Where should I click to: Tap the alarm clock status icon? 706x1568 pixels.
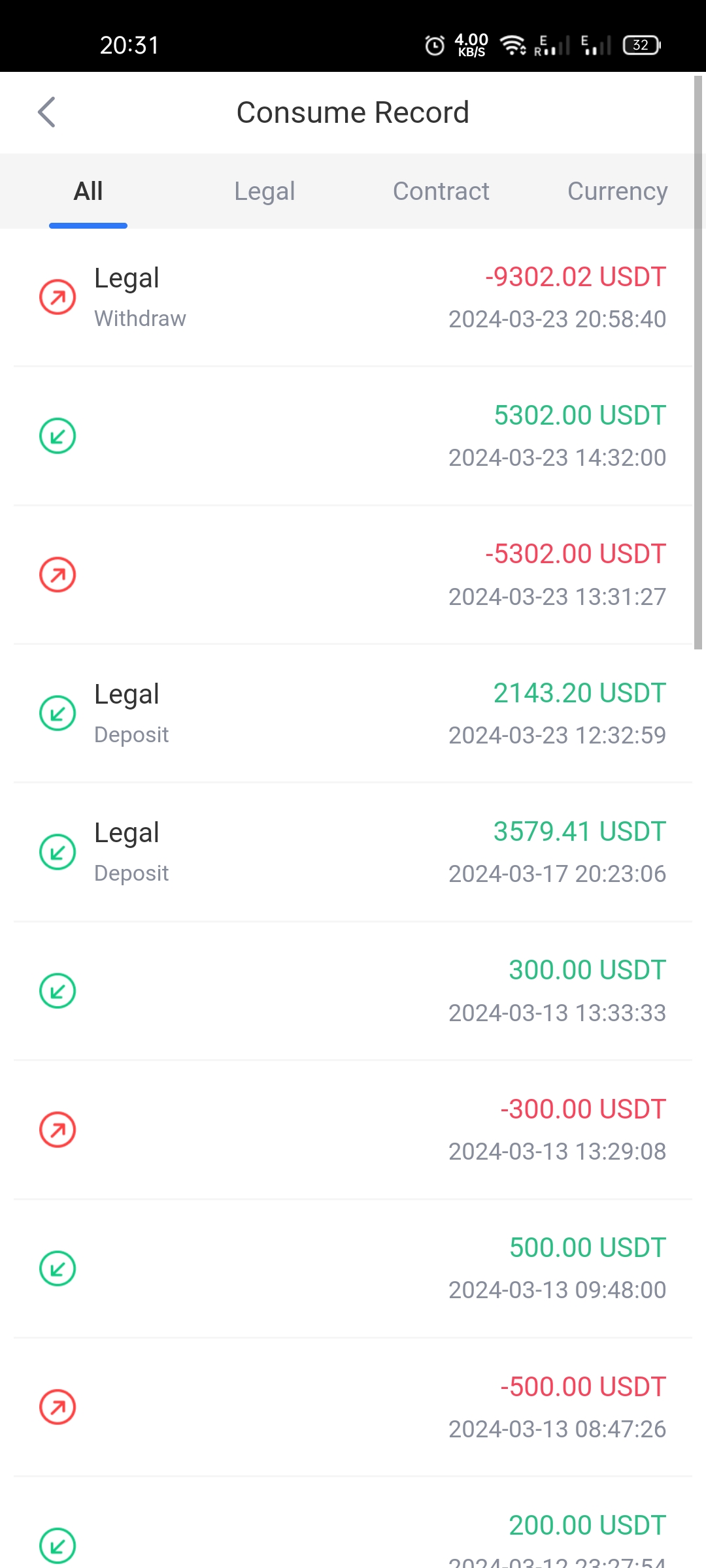pyautogui.click(x=435, y=45)
